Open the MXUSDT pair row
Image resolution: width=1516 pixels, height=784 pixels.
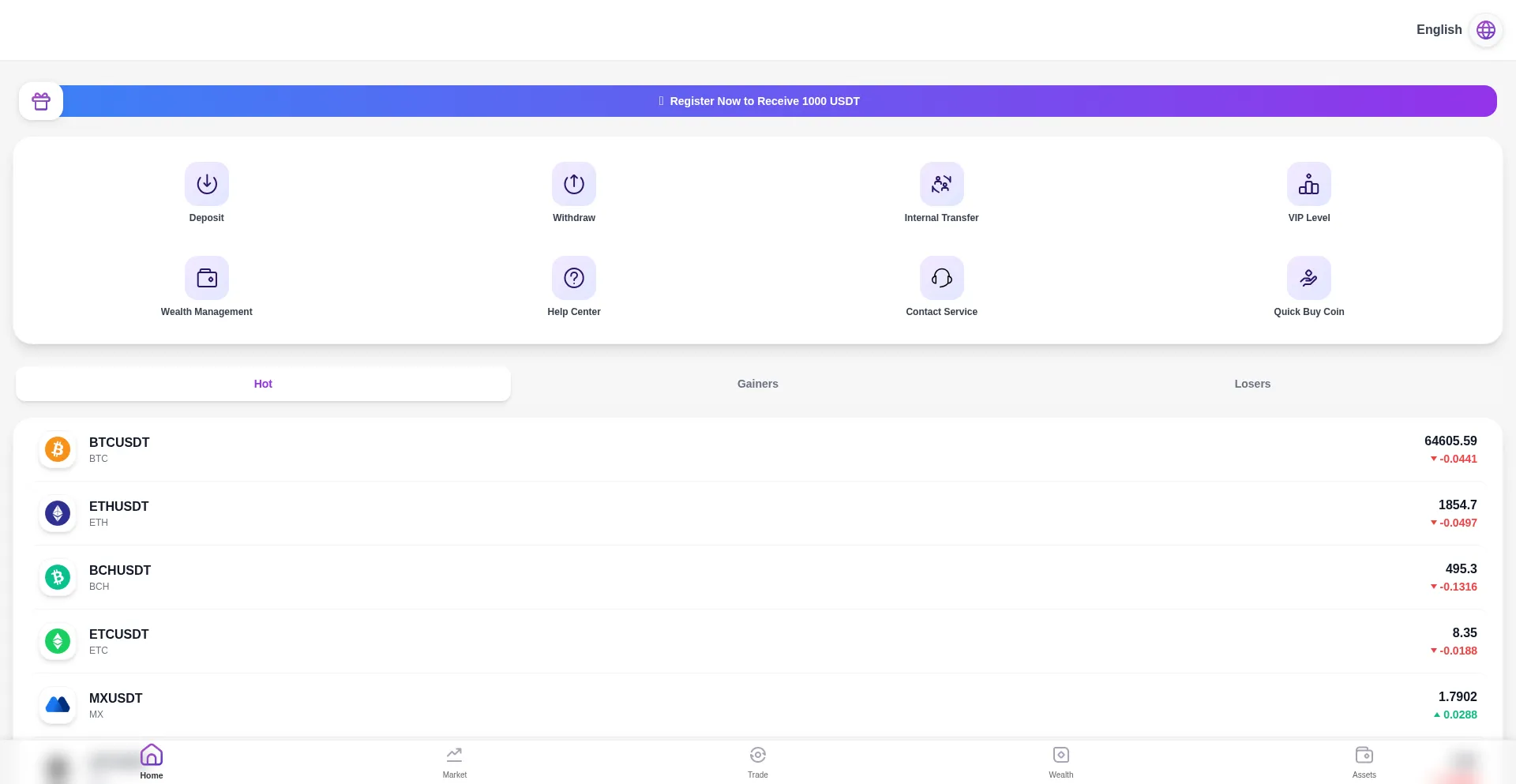pyautogui.click(x=758, y=705)
